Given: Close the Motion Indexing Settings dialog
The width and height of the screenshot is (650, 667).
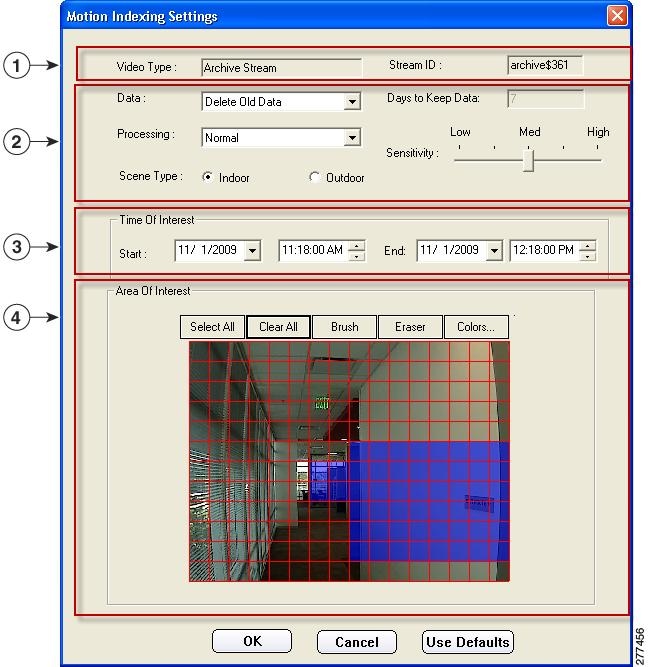Looking at the screenshot, I should click(617, 16).
